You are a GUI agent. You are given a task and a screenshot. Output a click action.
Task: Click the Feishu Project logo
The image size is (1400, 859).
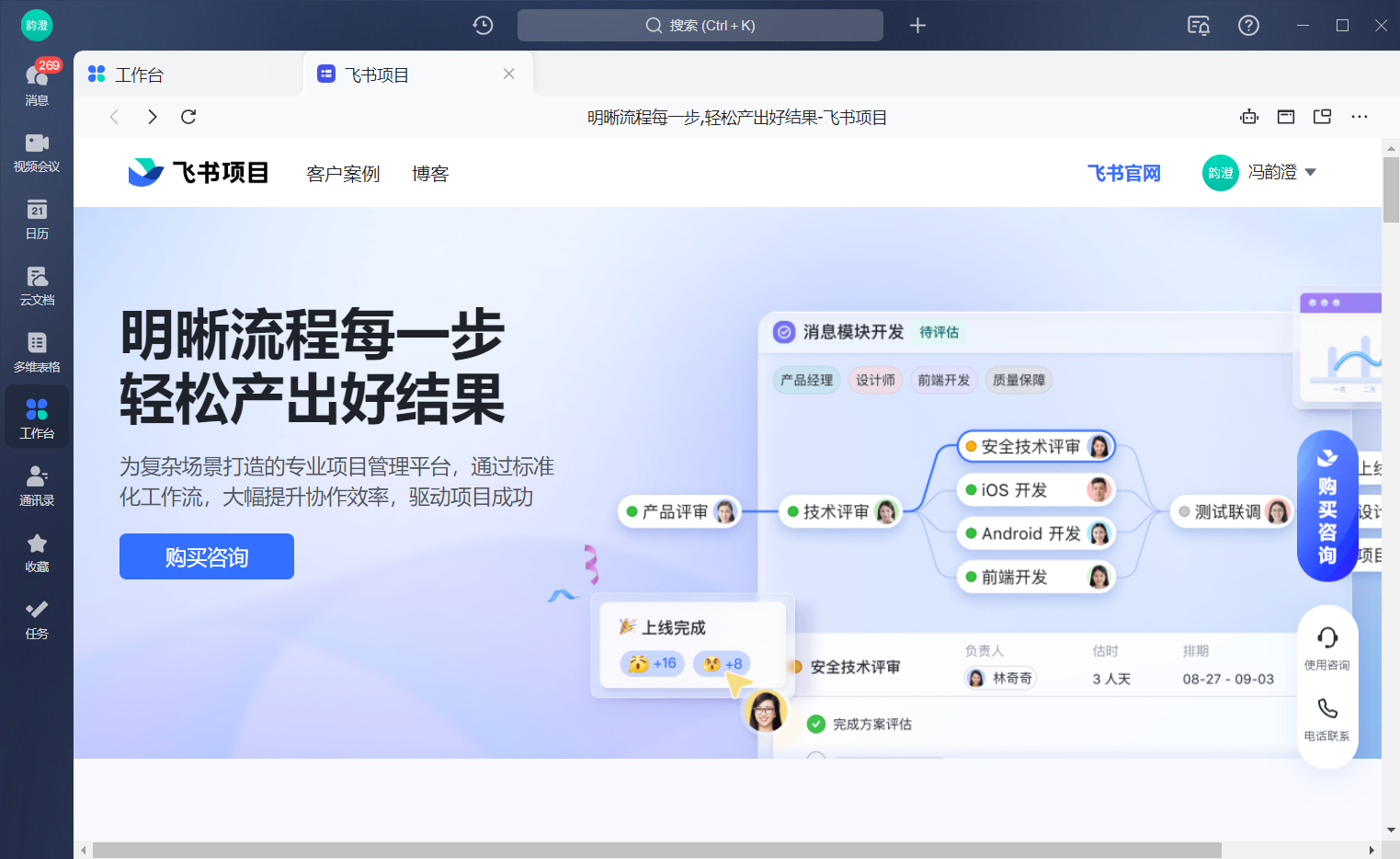[x=198, y=172]
